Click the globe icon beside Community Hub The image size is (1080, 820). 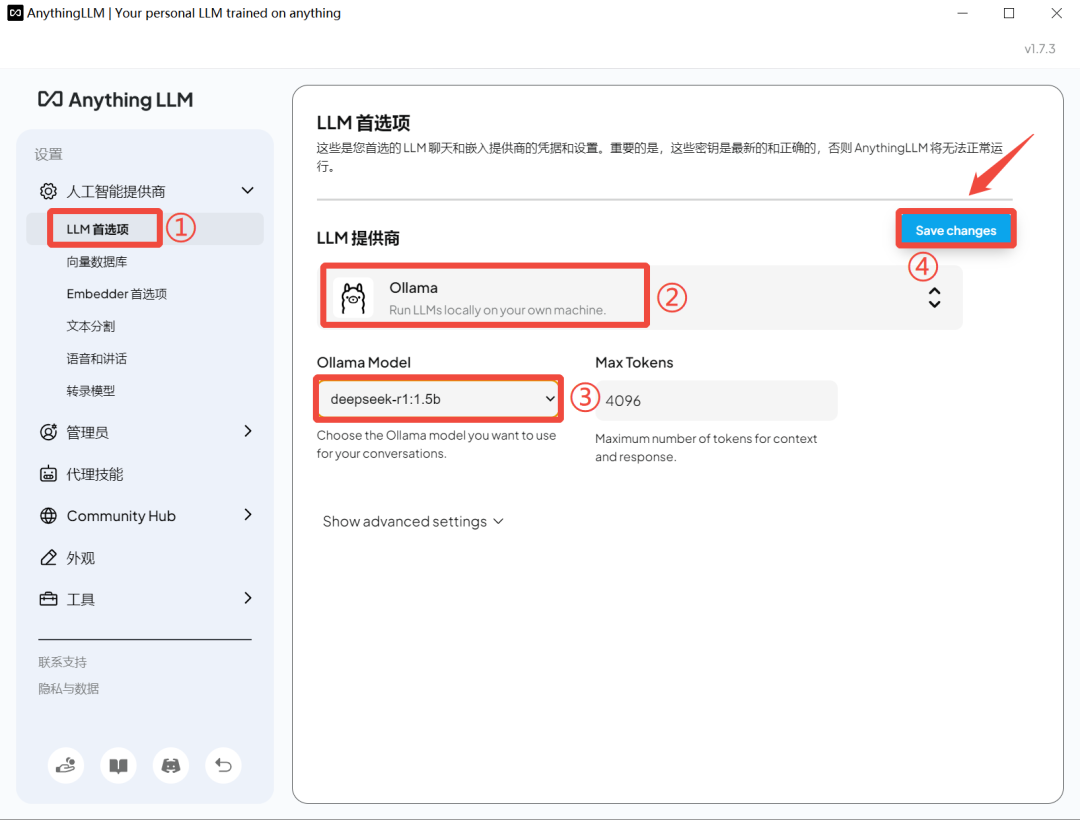[48, 516]
